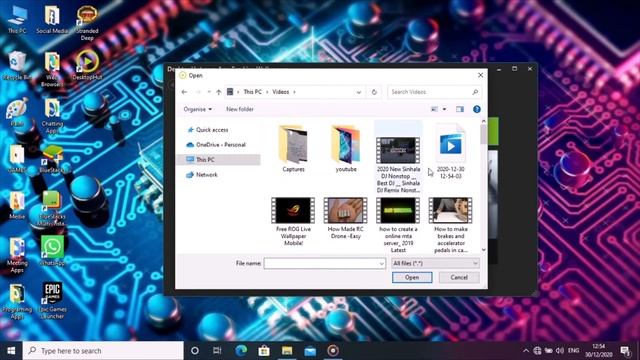Go back in Open dialog
Viewport: 640px width, 360px height.
click(x=184, y=92)
